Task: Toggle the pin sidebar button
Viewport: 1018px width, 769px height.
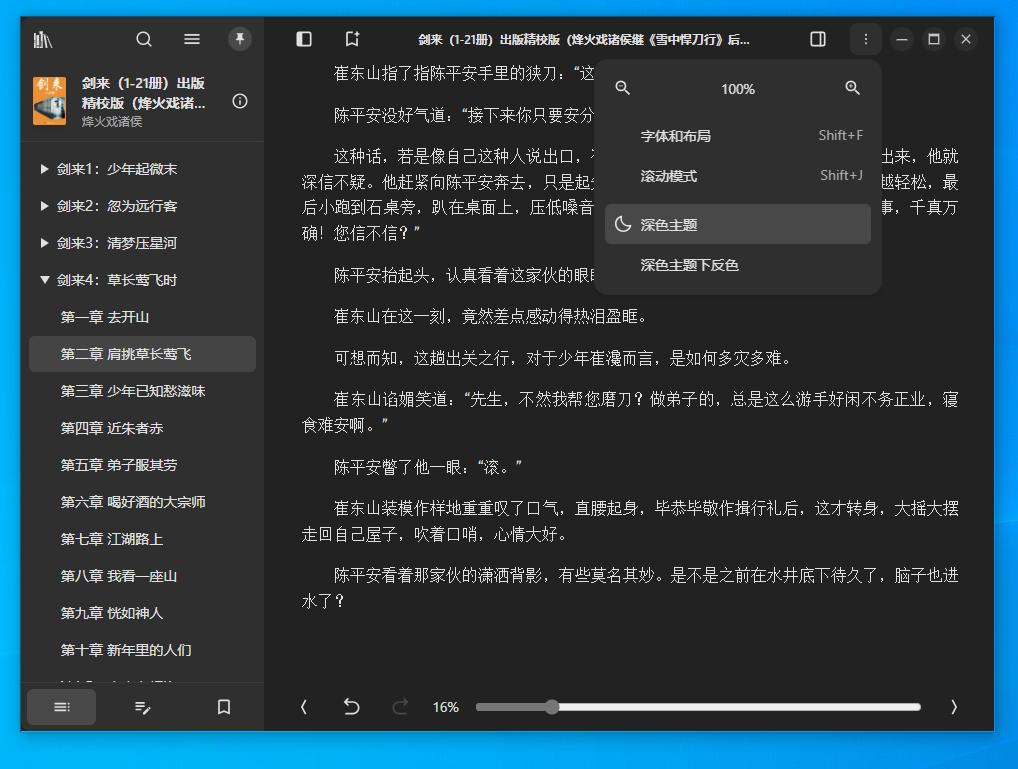Action: pyautogui.click(x=240, y=39)
